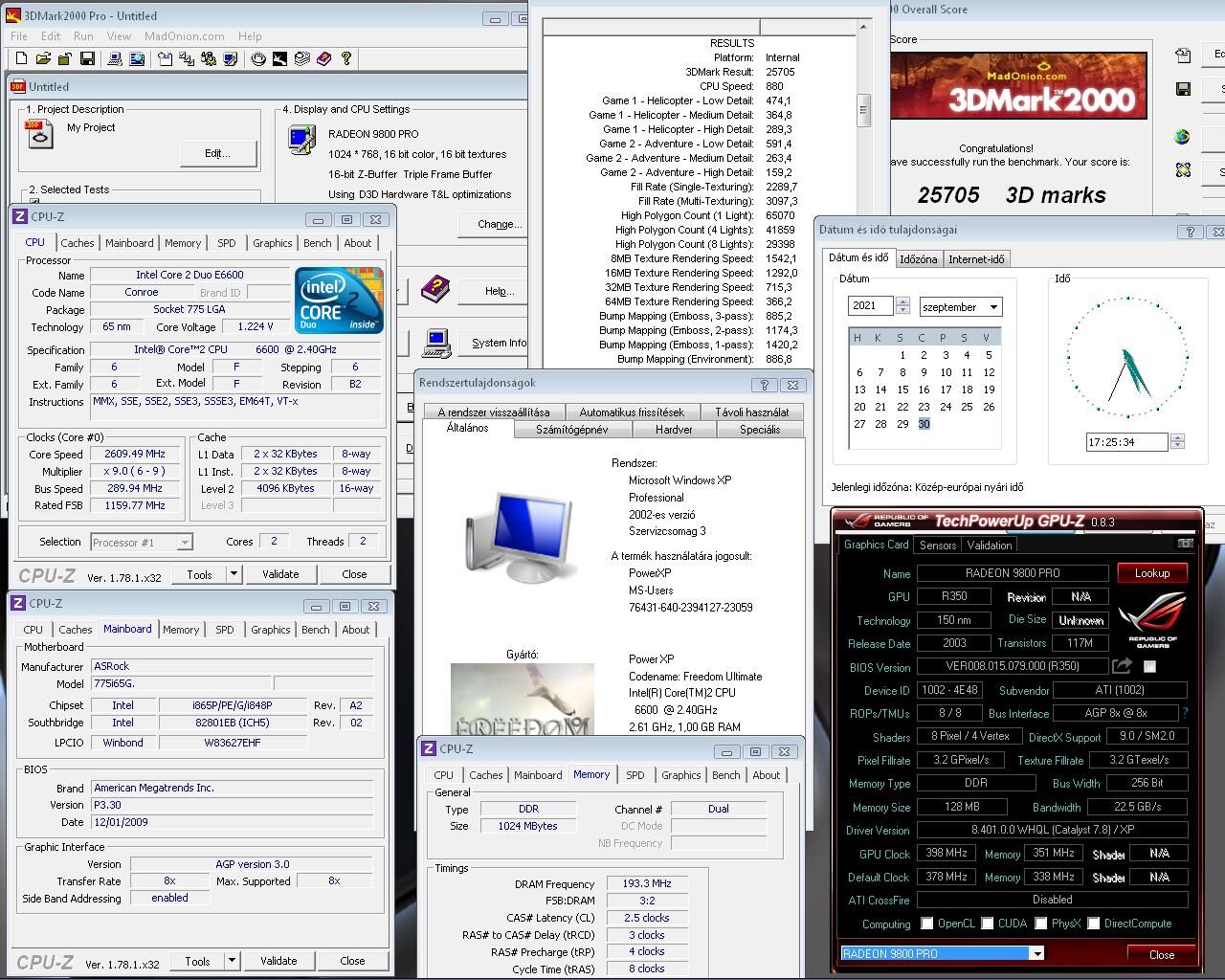
Task: Open the Speciális tab in Rendszertulajdonságok
Action: click(x=760, y=430)
